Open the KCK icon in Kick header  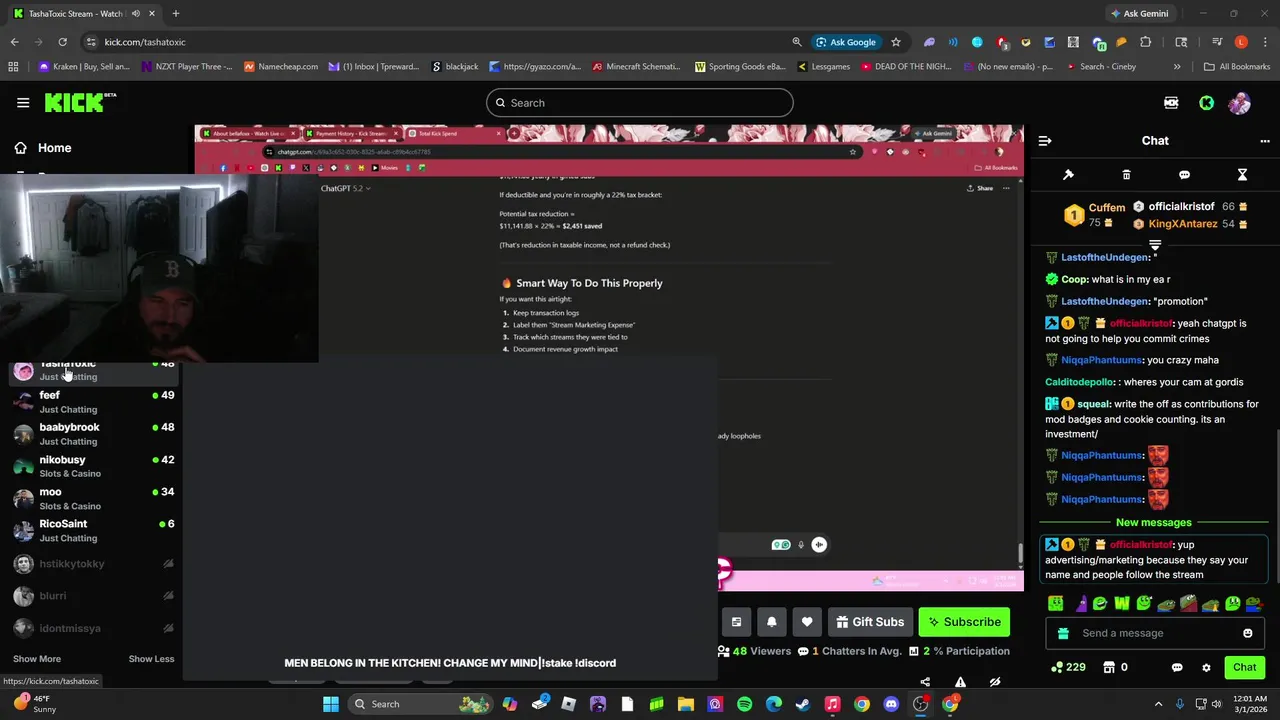coord(1171,103)
